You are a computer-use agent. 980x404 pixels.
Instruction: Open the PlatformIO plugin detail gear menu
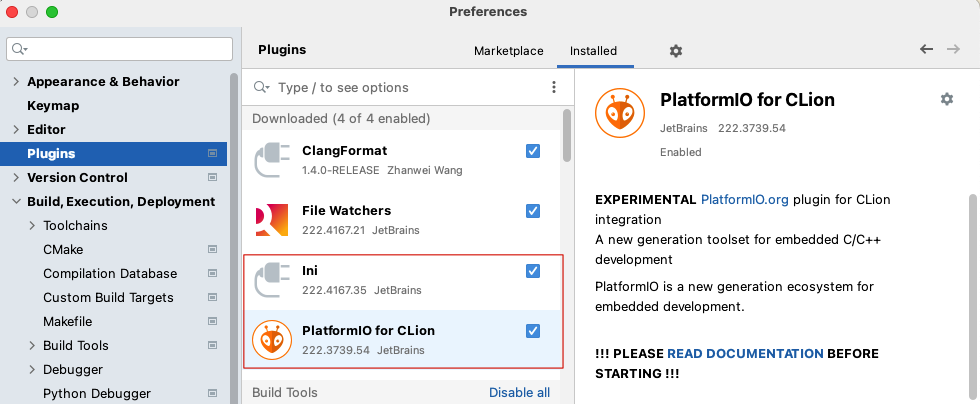pos(946,99)
